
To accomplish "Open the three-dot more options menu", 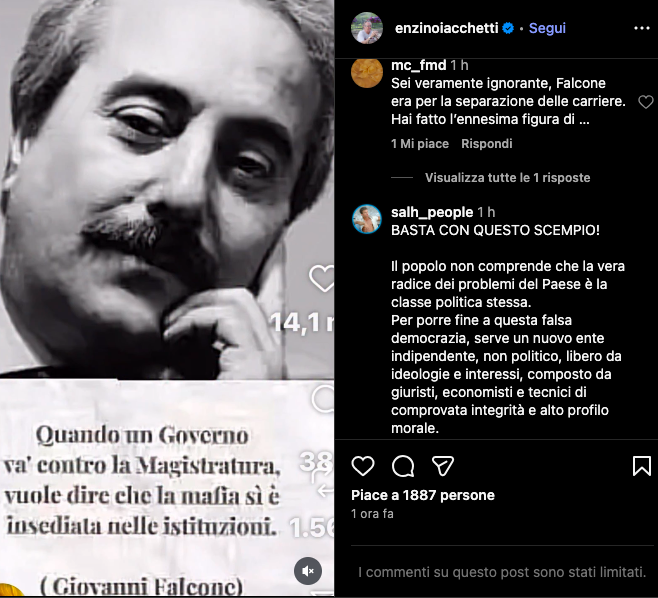I will (x=642, y=28).
